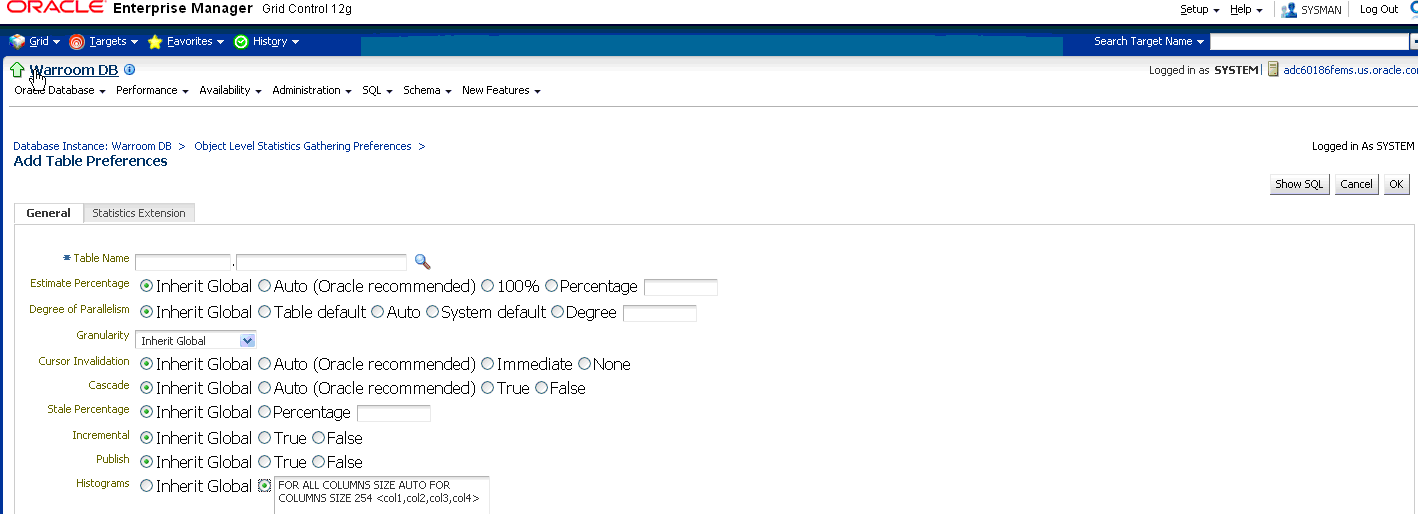Click the Degree value input field
The width and height of the screenshot is (1418, 514).
click(660, 313)
